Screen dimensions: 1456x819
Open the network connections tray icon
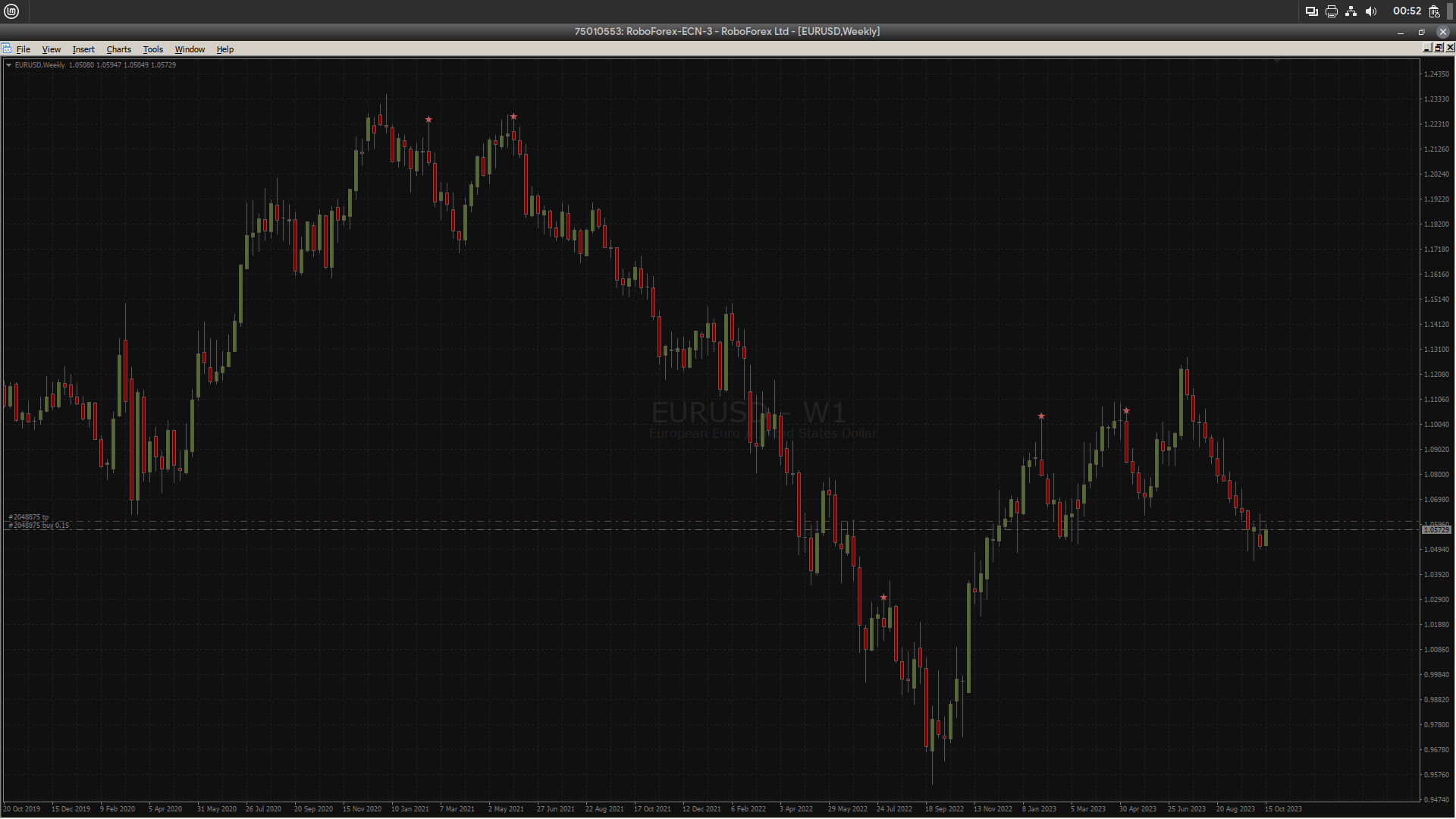click(1351, 11)
